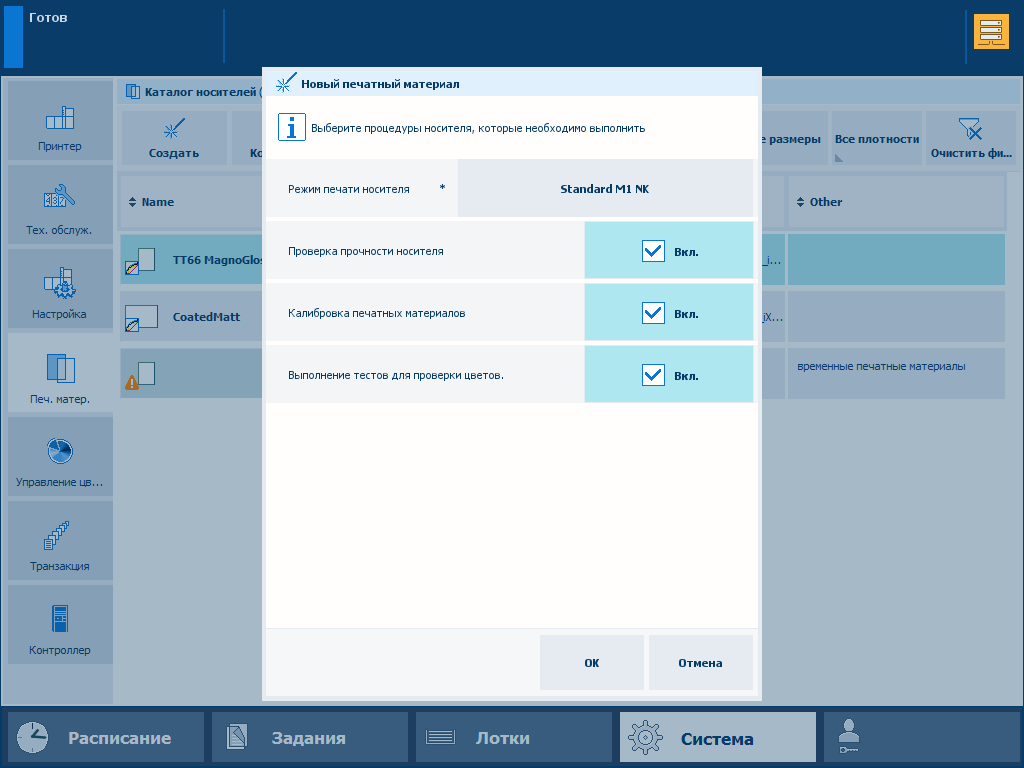Switch to the Лотки tab
Screen dimensions: 1024x768
click(x=513, y=738)
